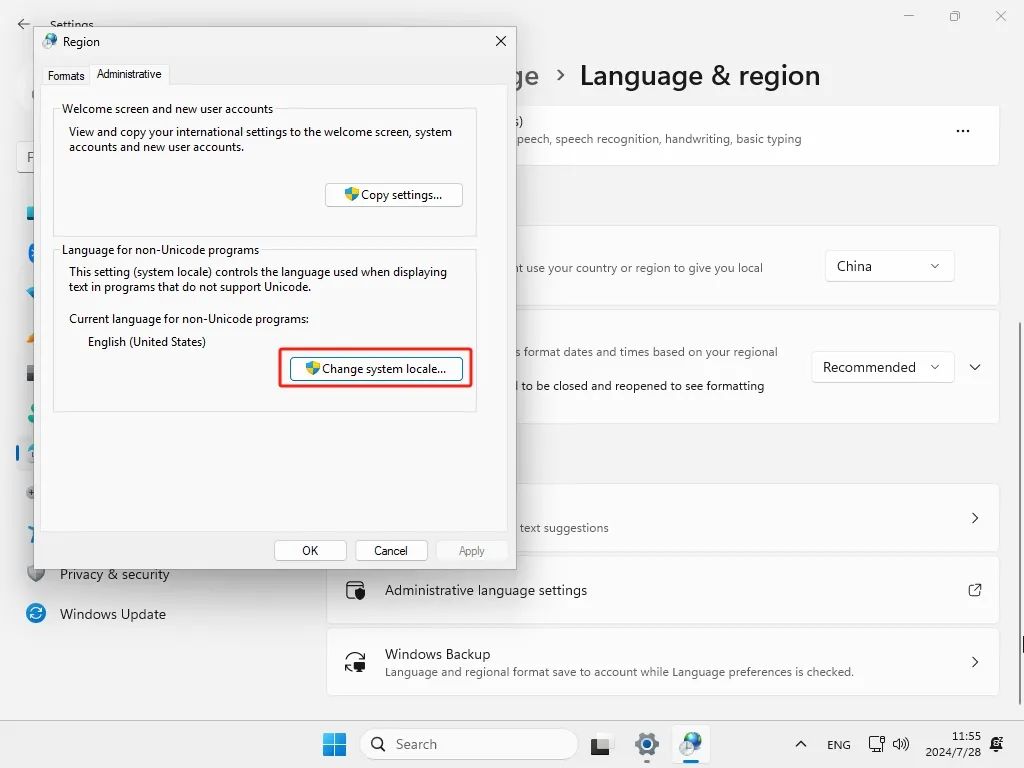Viewport: 1024px width, 768px height.
Task: Open the language three-dots more options
Action: coord(963,131)
